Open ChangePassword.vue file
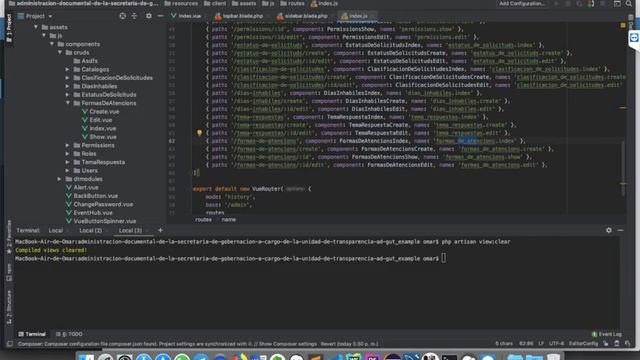Image resolution: width=640 pixels, height=360 pixels. click(100, 204)
